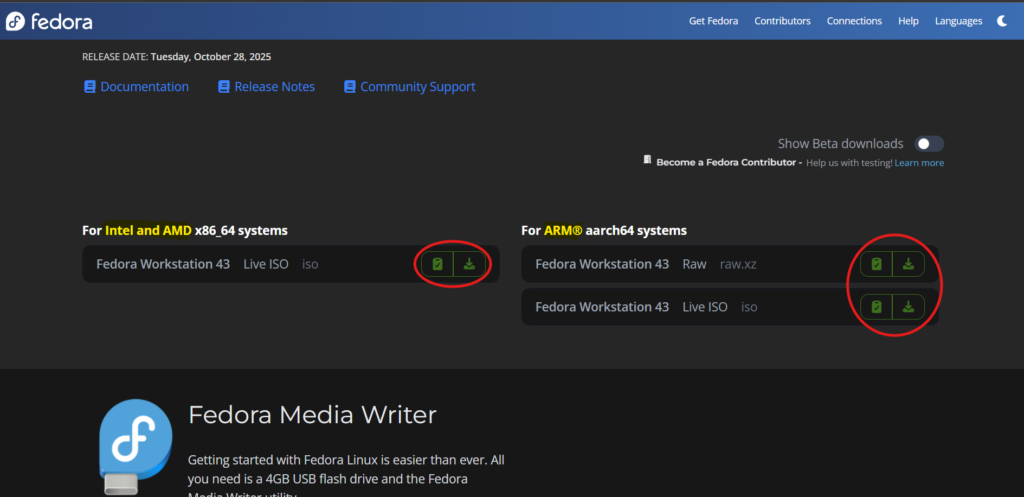The image size is (1024, 497).
Task: Click the Fedora logo in the header
Action: [x=49, y=22]
